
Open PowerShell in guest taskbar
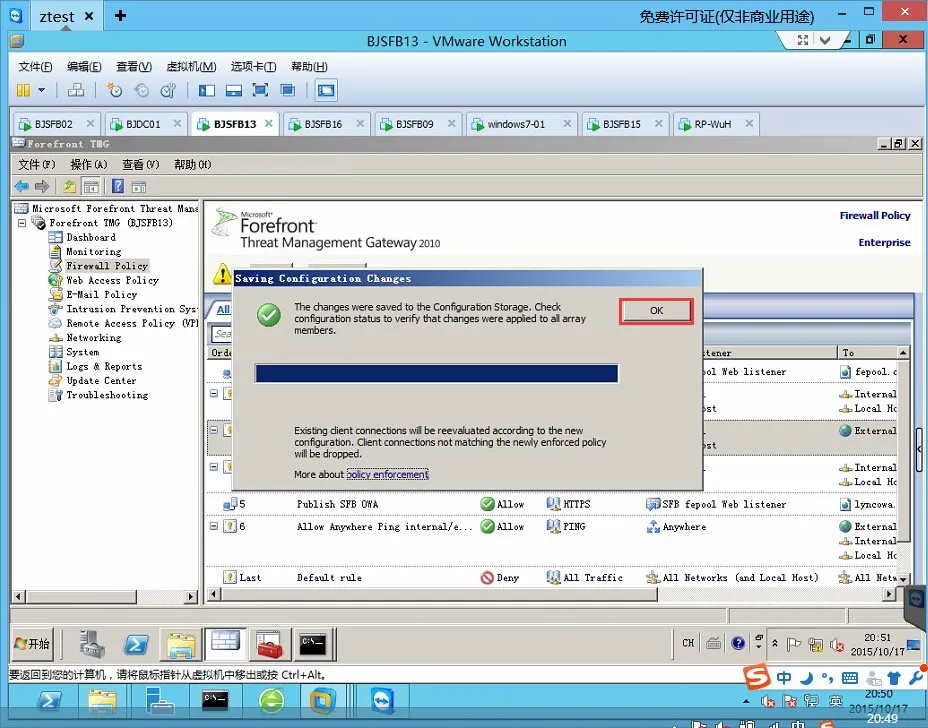[x=136, y=644]
